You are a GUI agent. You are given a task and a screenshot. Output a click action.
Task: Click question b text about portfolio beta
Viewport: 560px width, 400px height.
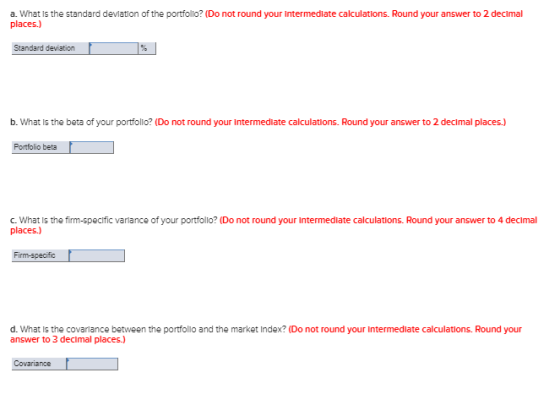tap(81, 122)
